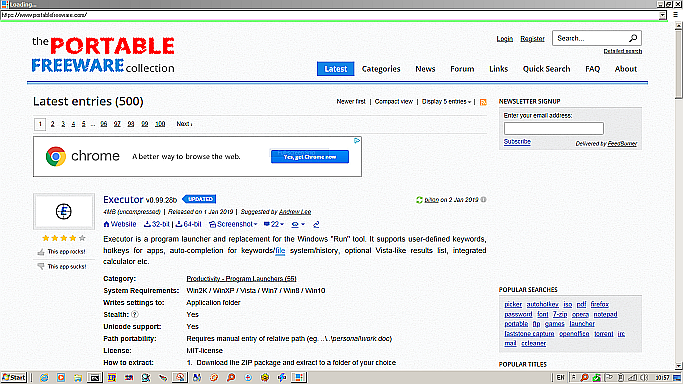Click the newsletter email address field
Screen dimensions: 683x384
[554, 128]
